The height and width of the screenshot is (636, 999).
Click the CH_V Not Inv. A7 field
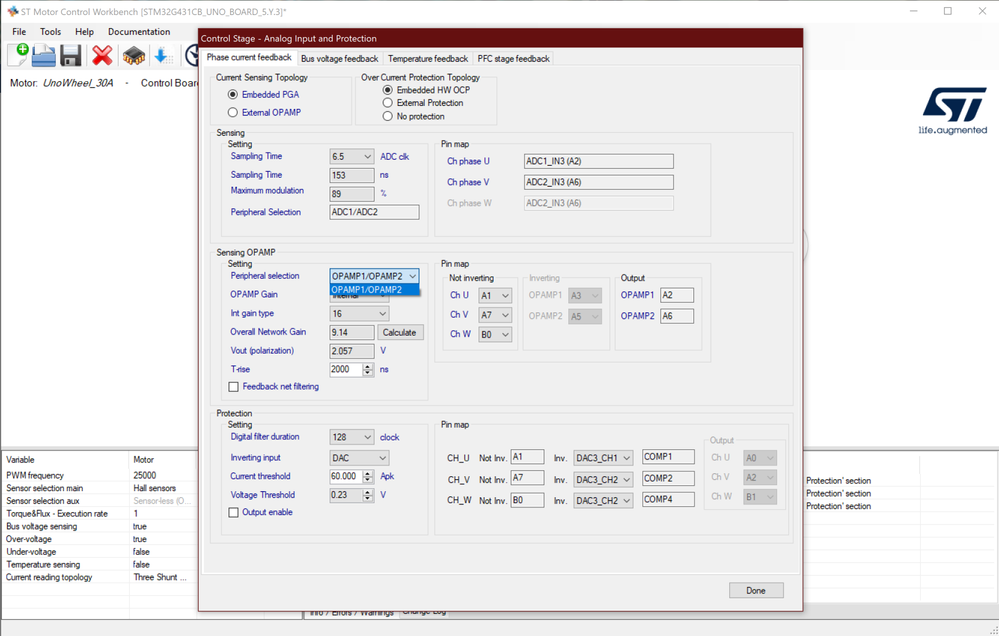click(x=528, y=478)
